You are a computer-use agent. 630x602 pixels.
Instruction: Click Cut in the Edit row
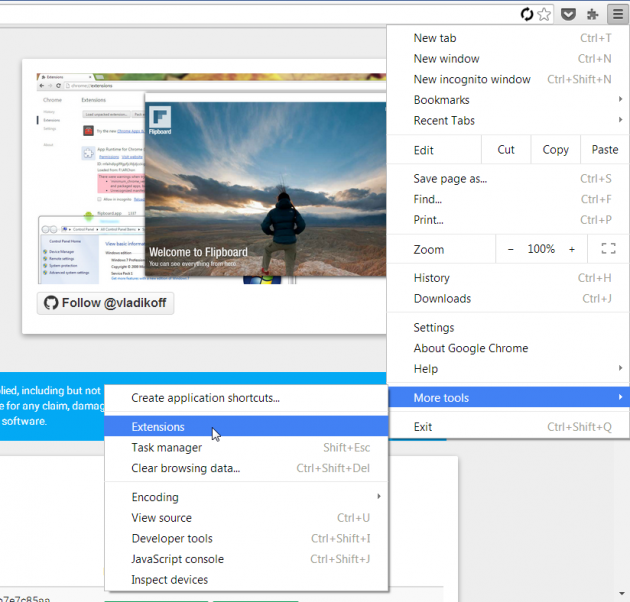point(506,149)
